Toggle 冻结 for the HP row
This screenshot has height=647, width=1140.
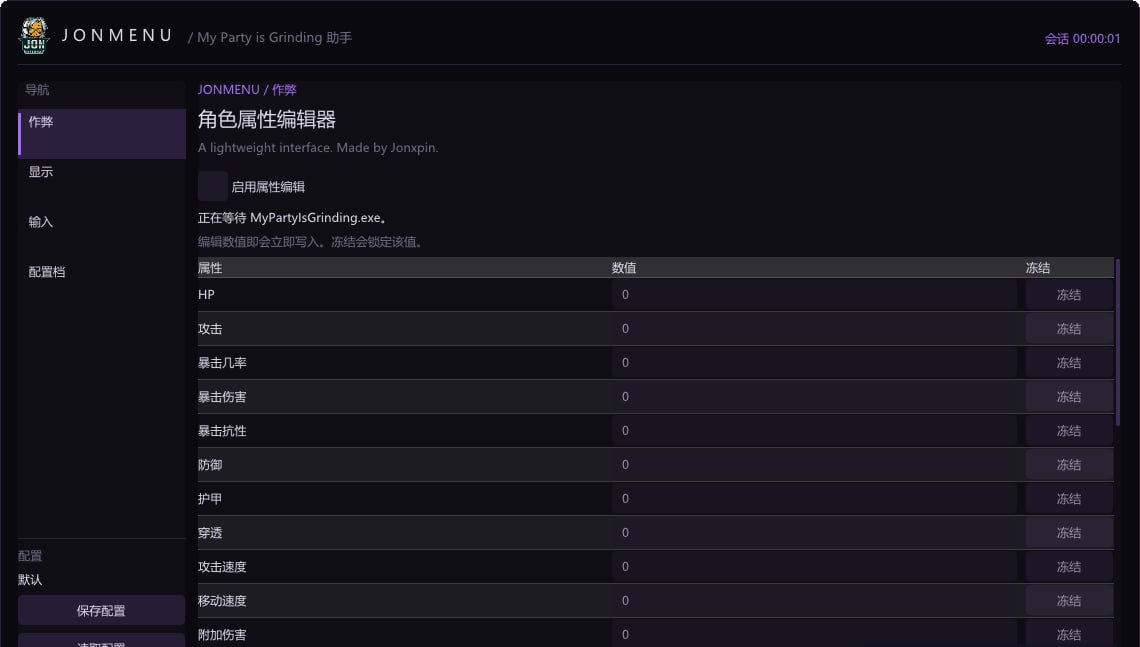point(1069,294)
